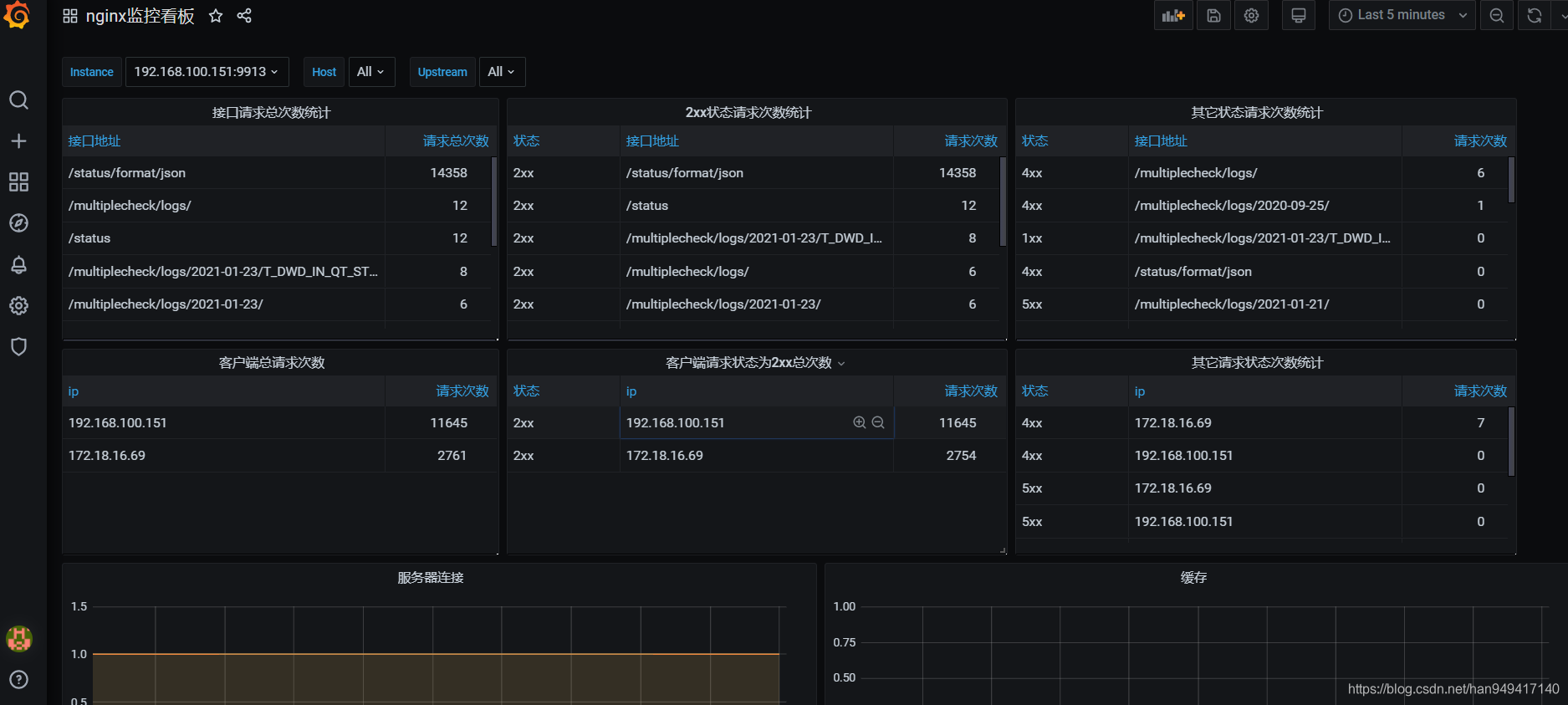Open user avatar profile in sidebar
The height and width of the screenshot is (705, 1568).
click(x=18, y=638)
